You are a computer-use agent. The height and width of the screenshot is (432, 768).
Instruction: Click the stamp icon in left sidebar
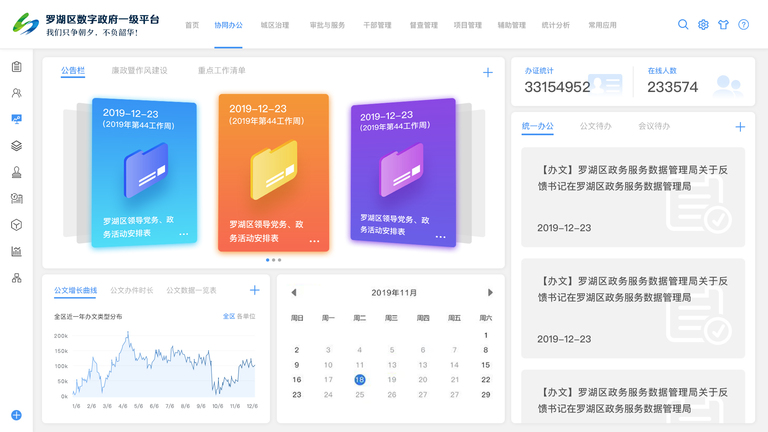(17, 172)
